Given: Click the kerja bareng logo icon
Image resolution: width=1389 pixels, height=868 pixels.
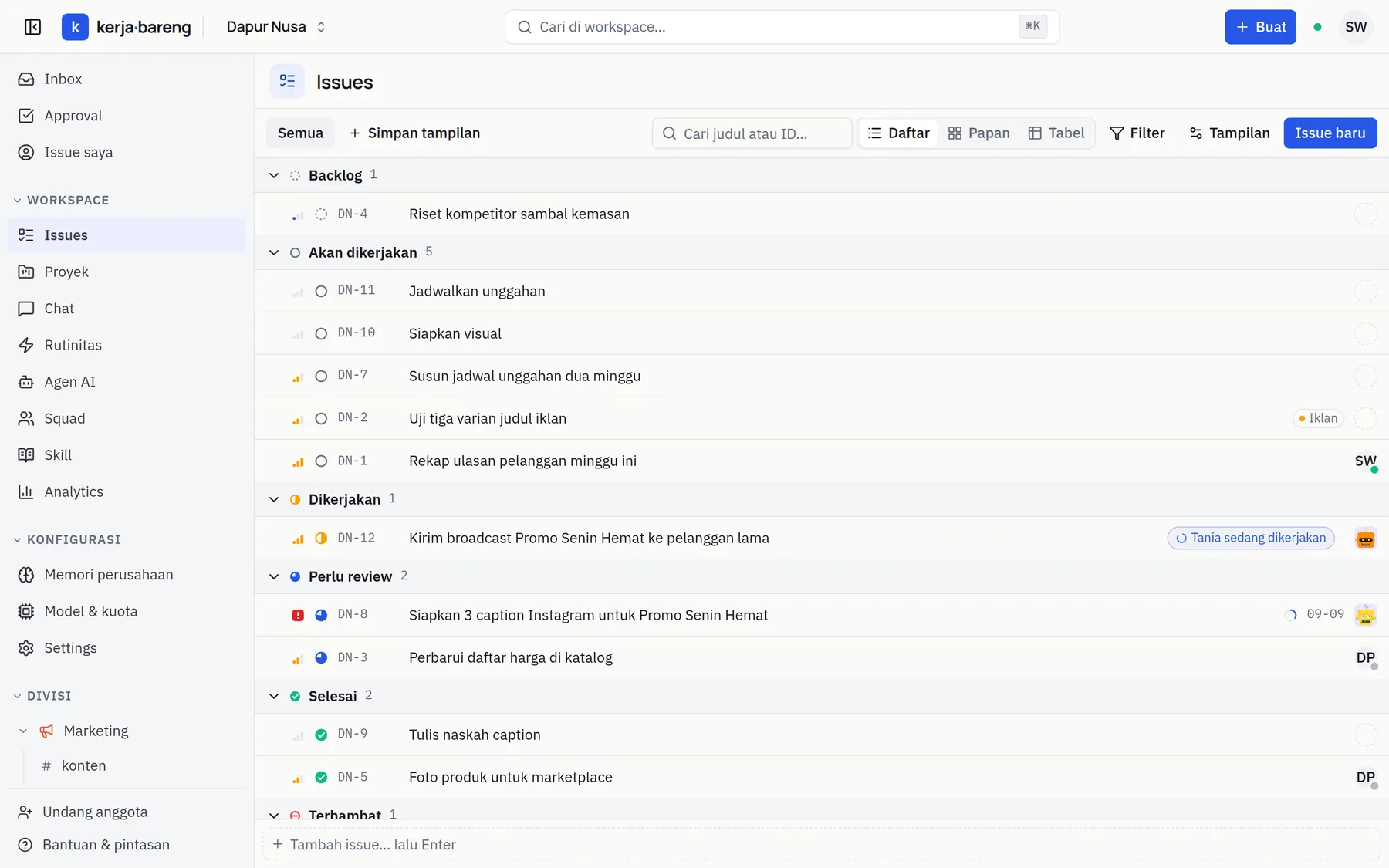Looking at the screenshot, I should pos(75,27).
